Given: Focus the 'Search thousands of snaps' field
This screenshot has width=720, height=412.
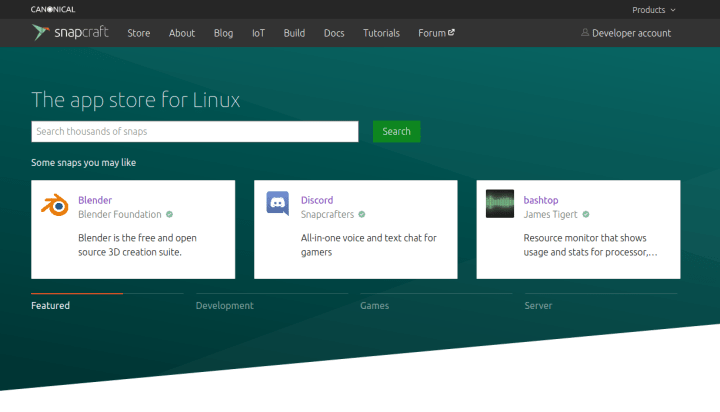Looking at the screenshot, I should point(195,131).
